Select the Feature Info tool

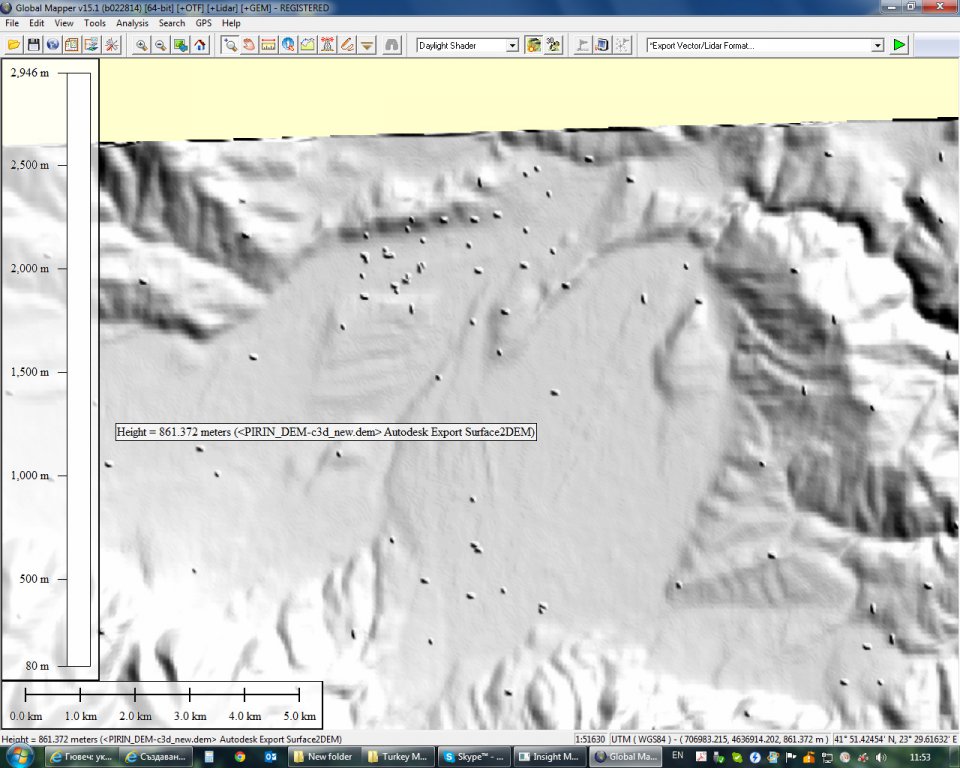click(288, 45)
